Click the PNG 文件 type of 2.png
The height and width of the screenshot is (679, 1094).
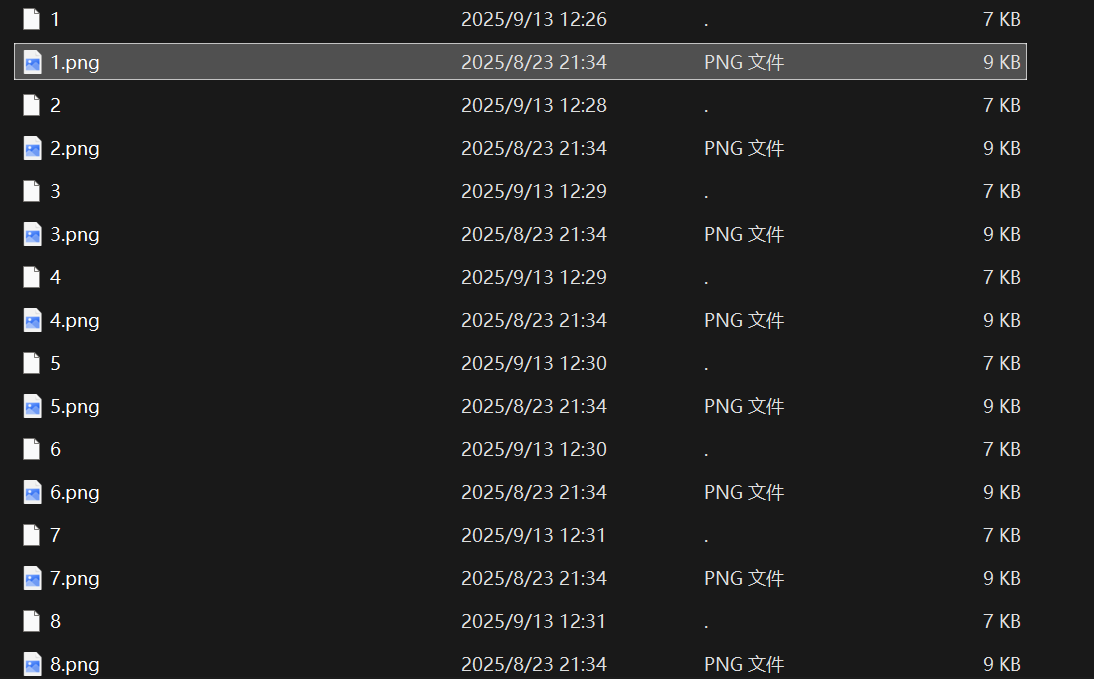(743, 148)
